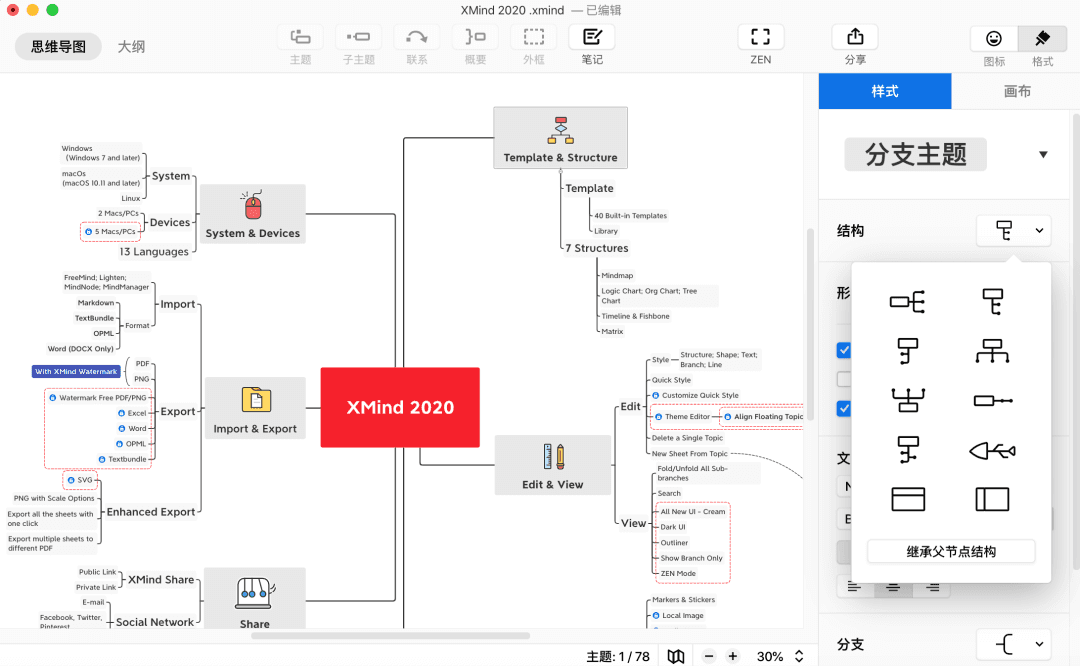This screenshot has height=666, width=1080.
Task: Select the 'With XMind Watermark' label
Action: [76, 371]
